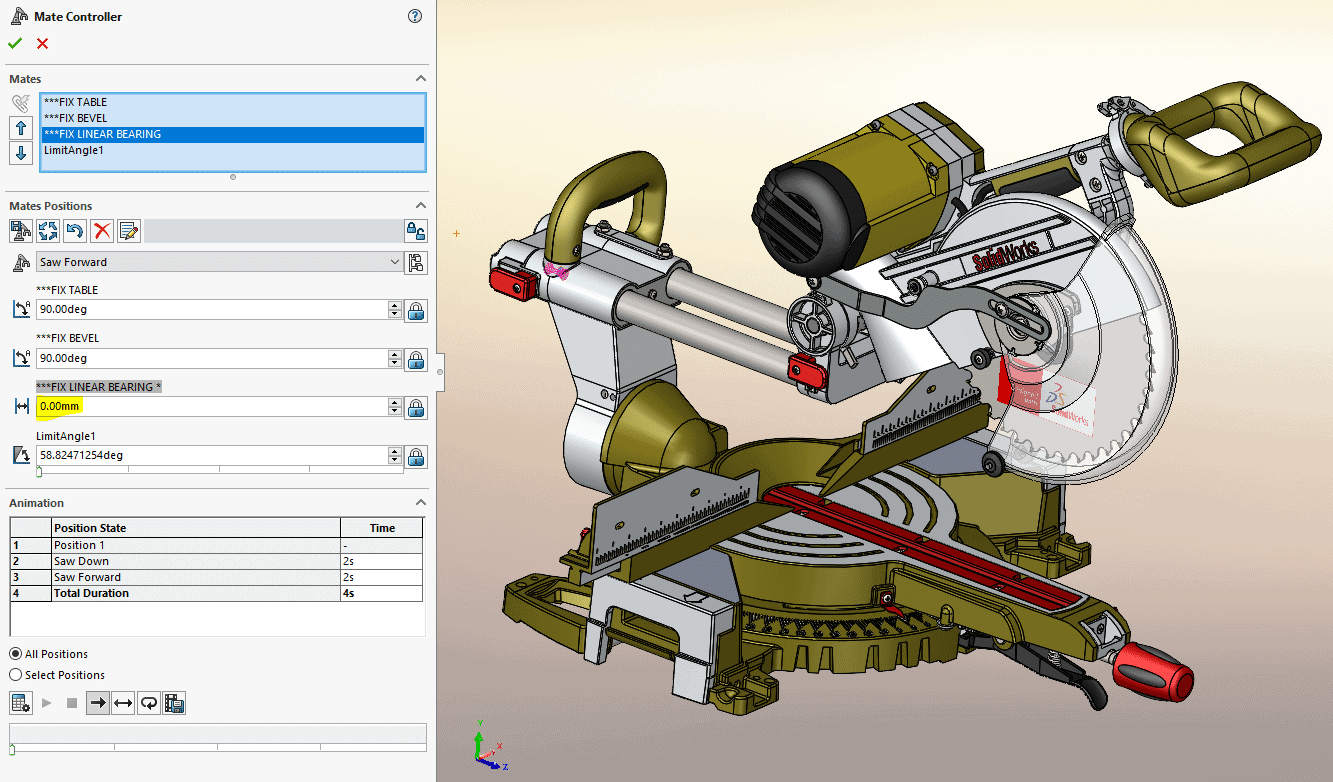
Task: Toggle lock for ***FIX LINEAR BEARING mate
Action: point(416,407)
